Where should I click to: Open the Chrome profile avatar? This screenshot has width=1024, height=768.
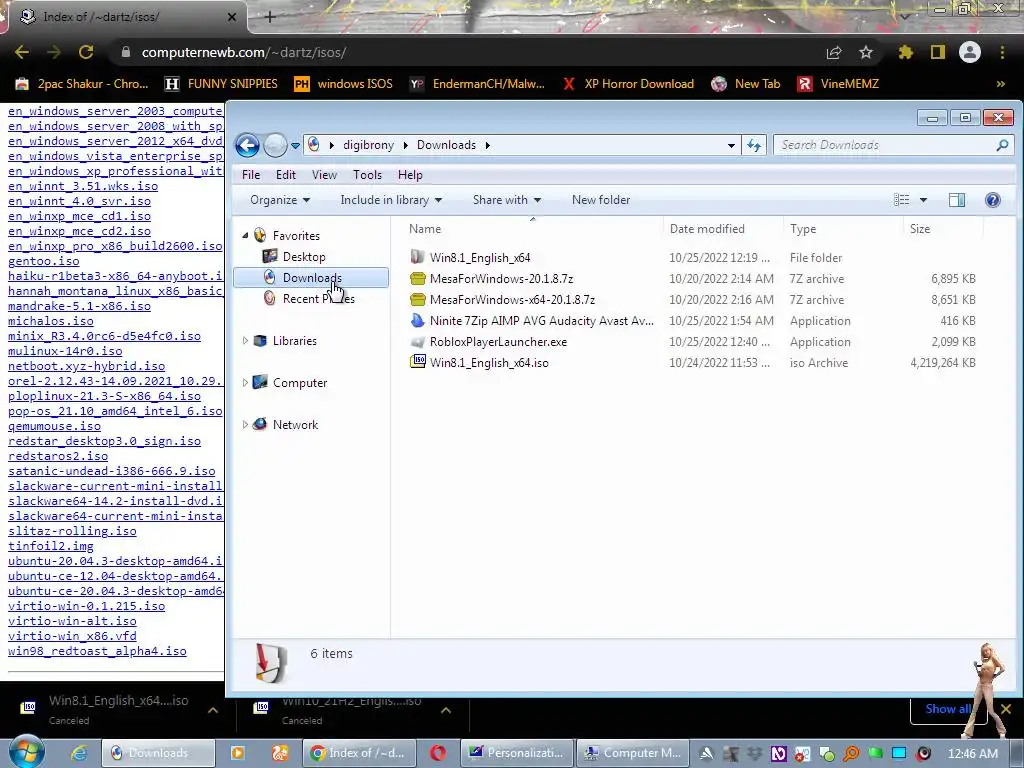[x=970, y=52]
